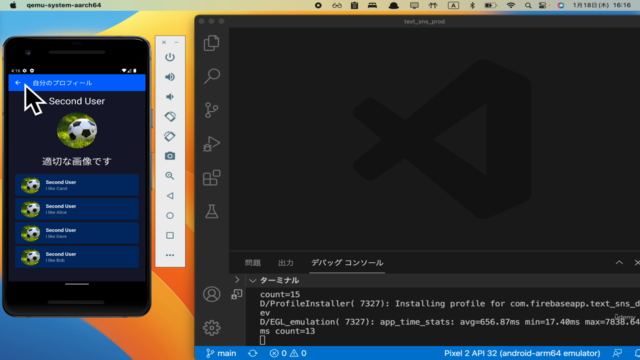Open the Run and Debug view
Image resolution: width=640 pixels, height=360 pixels.
(x=211, y=144)
